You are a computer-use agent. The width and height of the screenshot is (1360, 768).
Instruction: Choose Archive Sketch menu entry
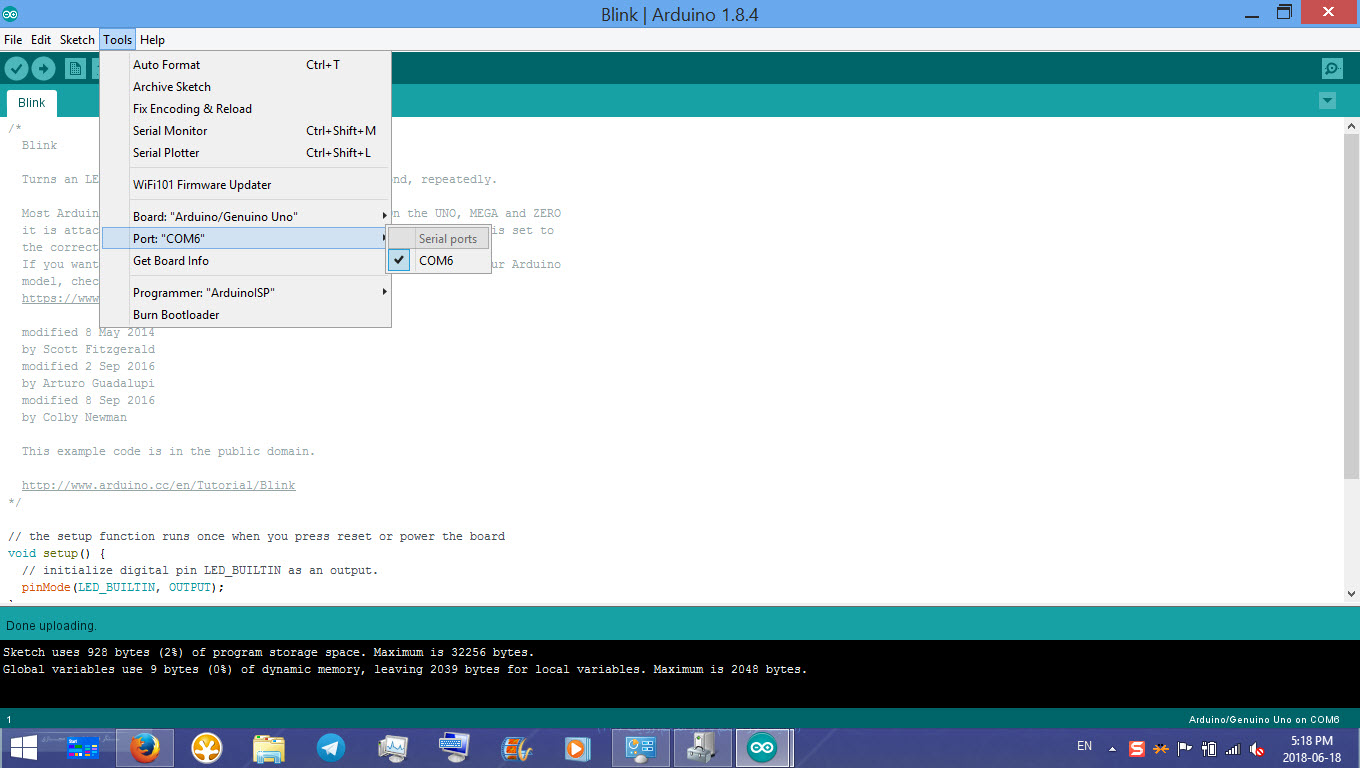(245, 87)
